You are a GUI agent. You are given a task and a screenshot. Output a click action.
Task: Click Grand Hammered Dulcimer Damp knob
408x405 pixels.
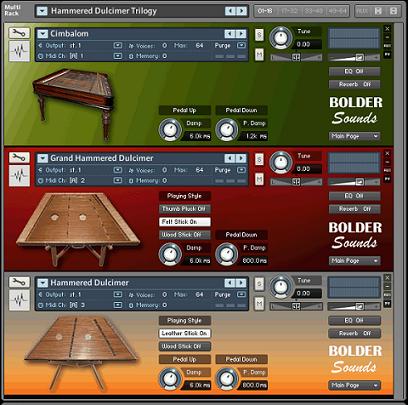[x=170, y=254]
